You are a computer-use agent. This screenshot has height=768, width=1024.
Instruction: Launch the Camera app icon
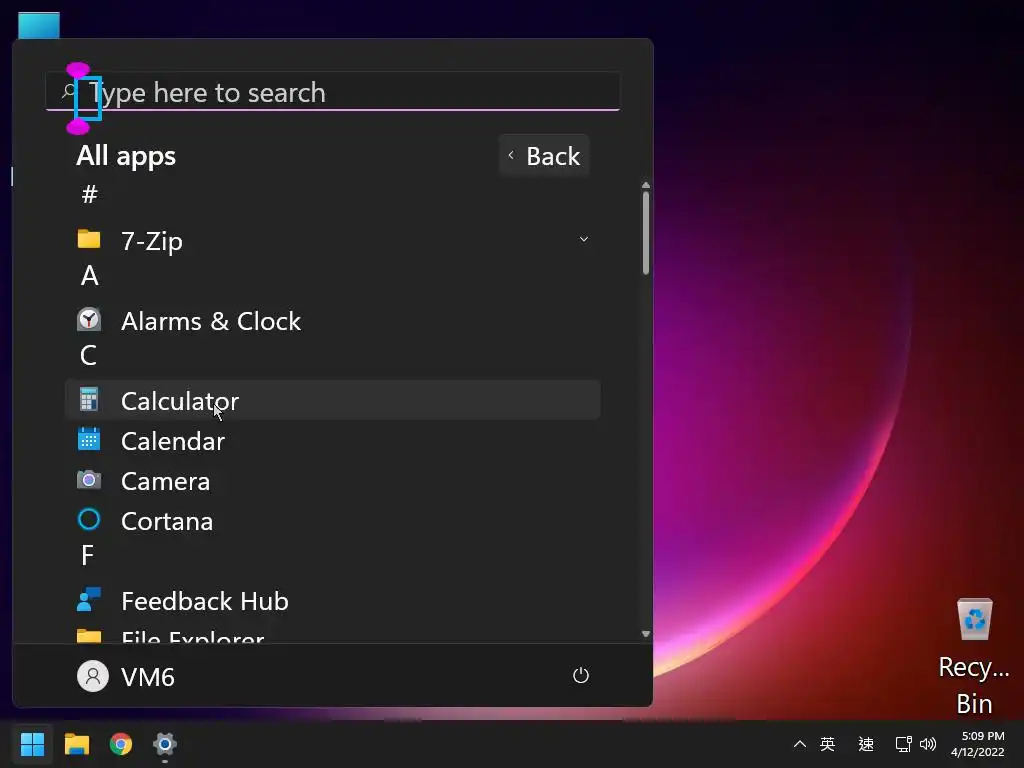click(x=89, y=480)
